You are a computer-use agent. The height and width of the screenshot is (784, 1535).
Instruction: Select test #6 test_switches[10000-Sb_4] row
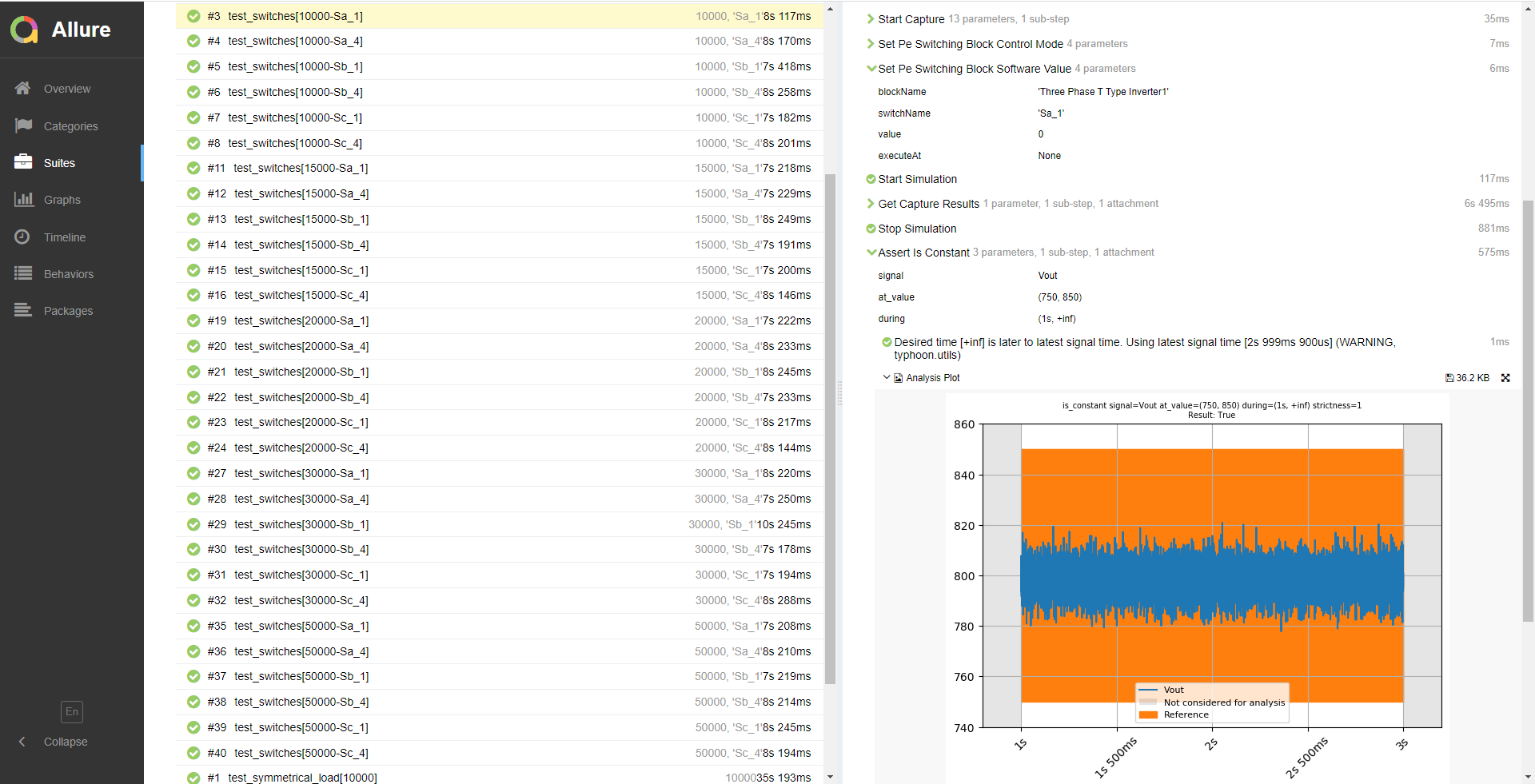pos(500,92)
